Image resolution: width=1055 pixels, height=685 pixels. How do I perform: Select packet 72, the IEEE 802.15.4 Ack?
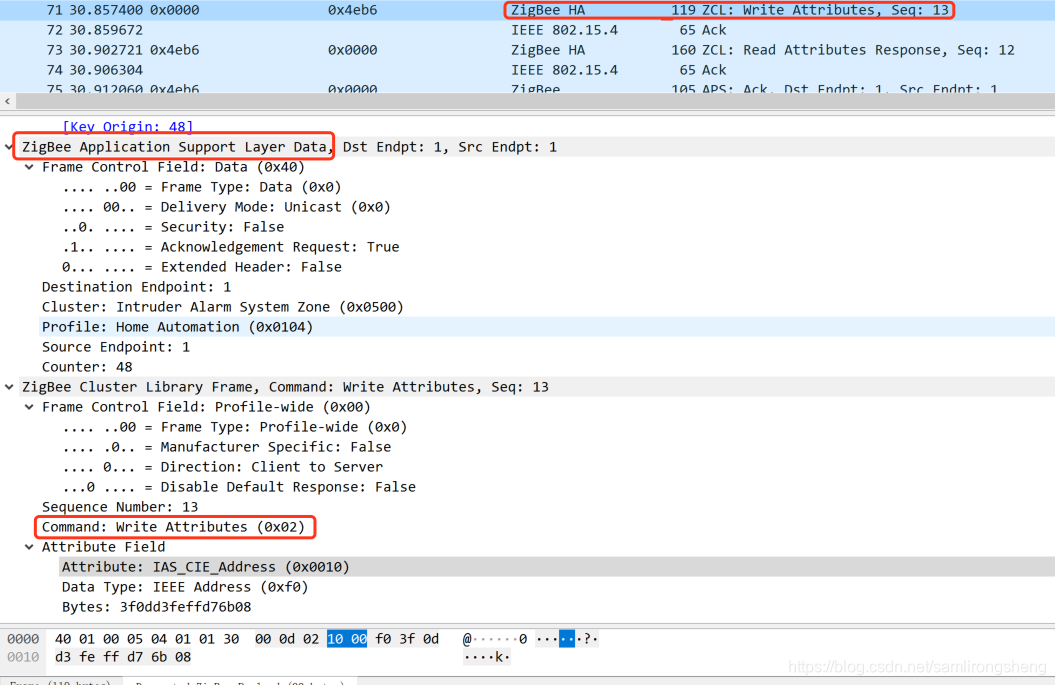(x=300, y=29)
